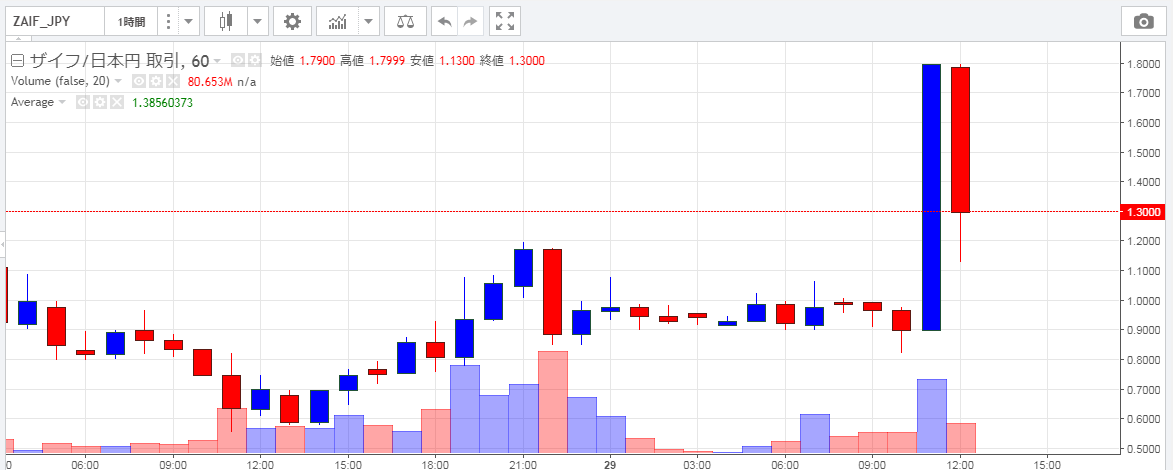Open dropdown arrow next to Average label
The width and height of the screenshot is (1173, 470).
pyautogui.click(x=62, y=103)
